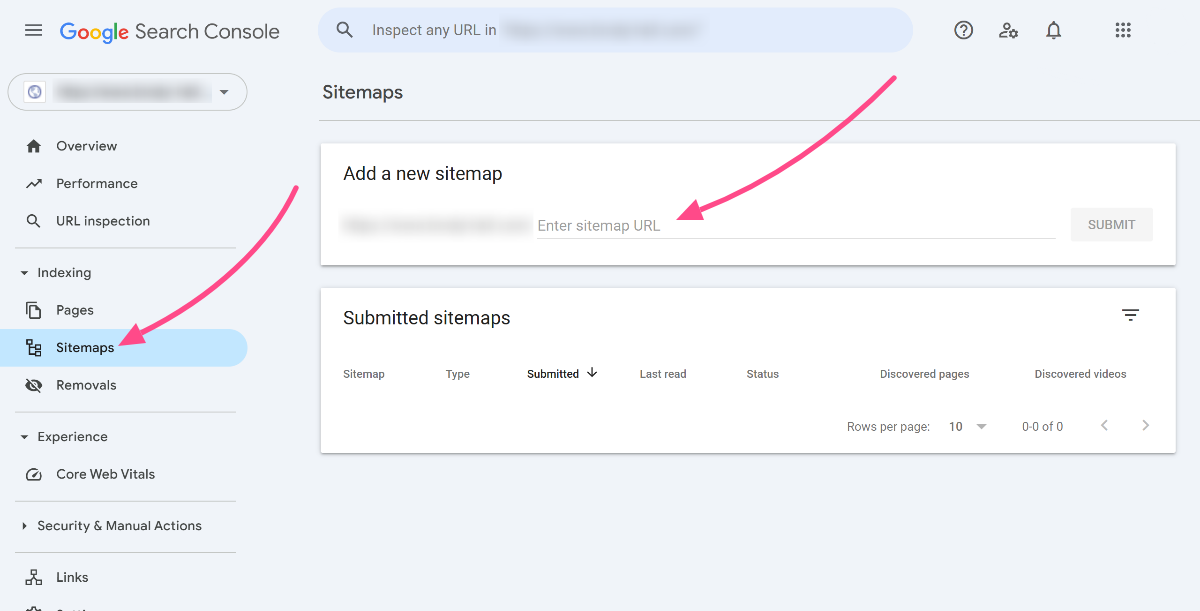Click the Last read column header

pyautogui.click(x=663, y=374)
